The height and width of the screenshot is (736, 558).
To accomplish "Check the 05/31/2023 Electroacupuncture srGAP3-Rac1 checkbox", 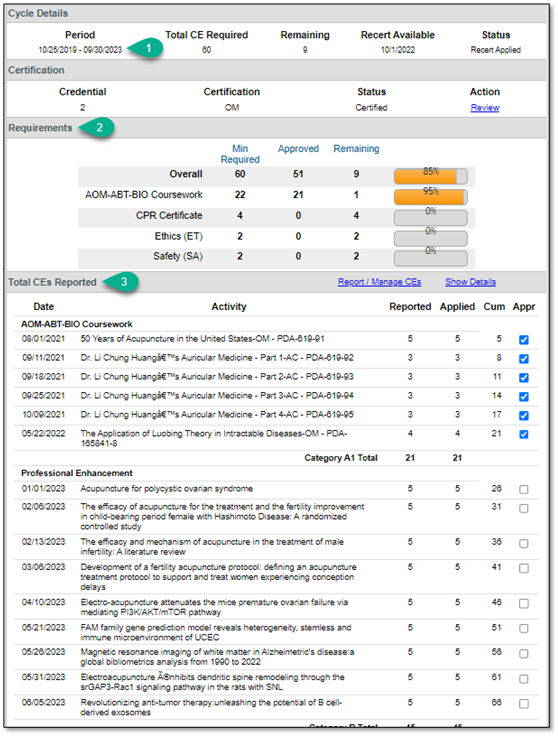I will click(524, 679).
